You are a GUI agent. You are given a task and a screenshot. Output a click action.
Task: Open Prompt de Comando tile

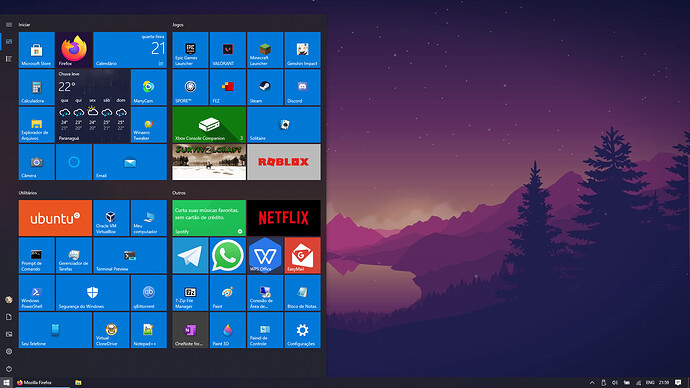point(37,255)
